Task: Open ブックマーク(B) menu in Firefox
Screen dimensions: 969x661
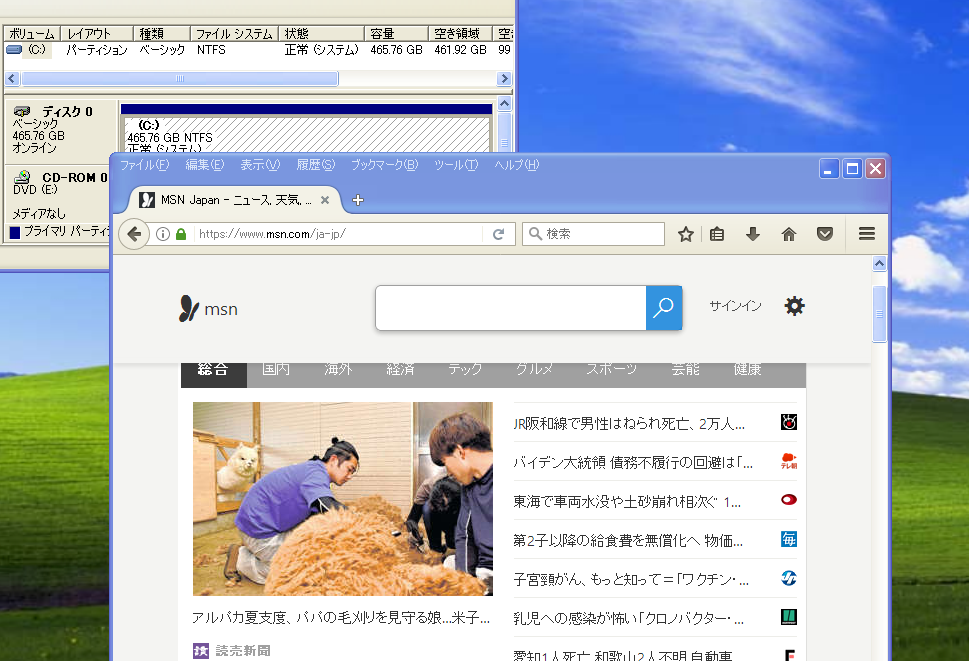Action: coord(384,165)
